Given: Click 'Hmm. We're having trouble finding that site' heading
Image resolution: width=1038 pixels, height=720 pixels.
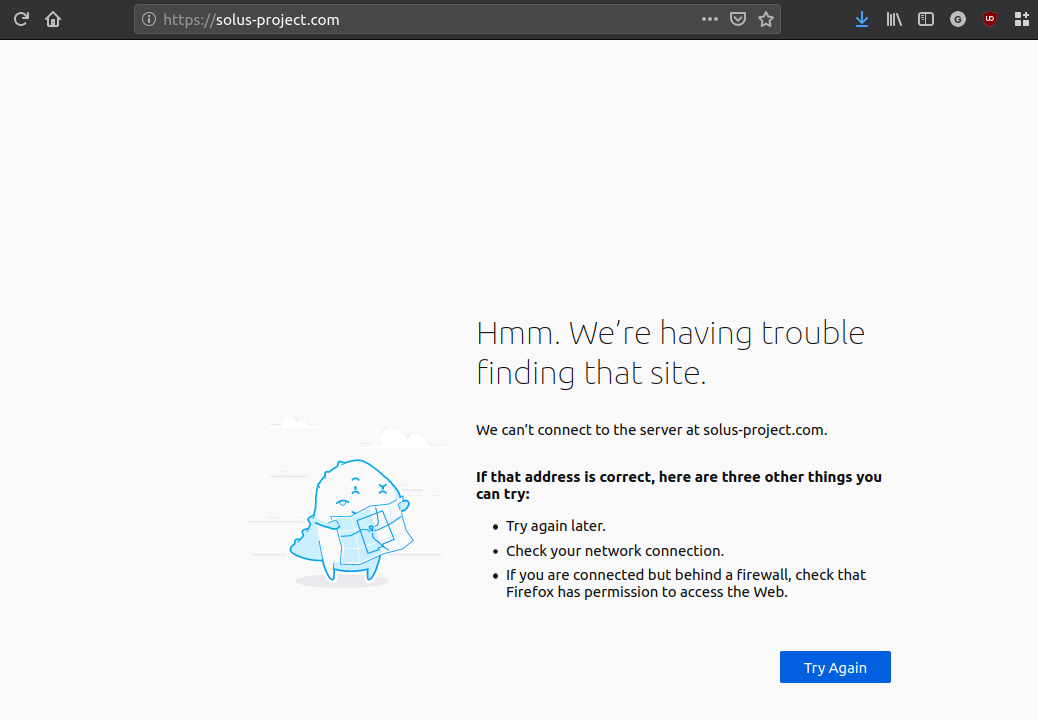Looking at the screenshot, I should (670, 353).
